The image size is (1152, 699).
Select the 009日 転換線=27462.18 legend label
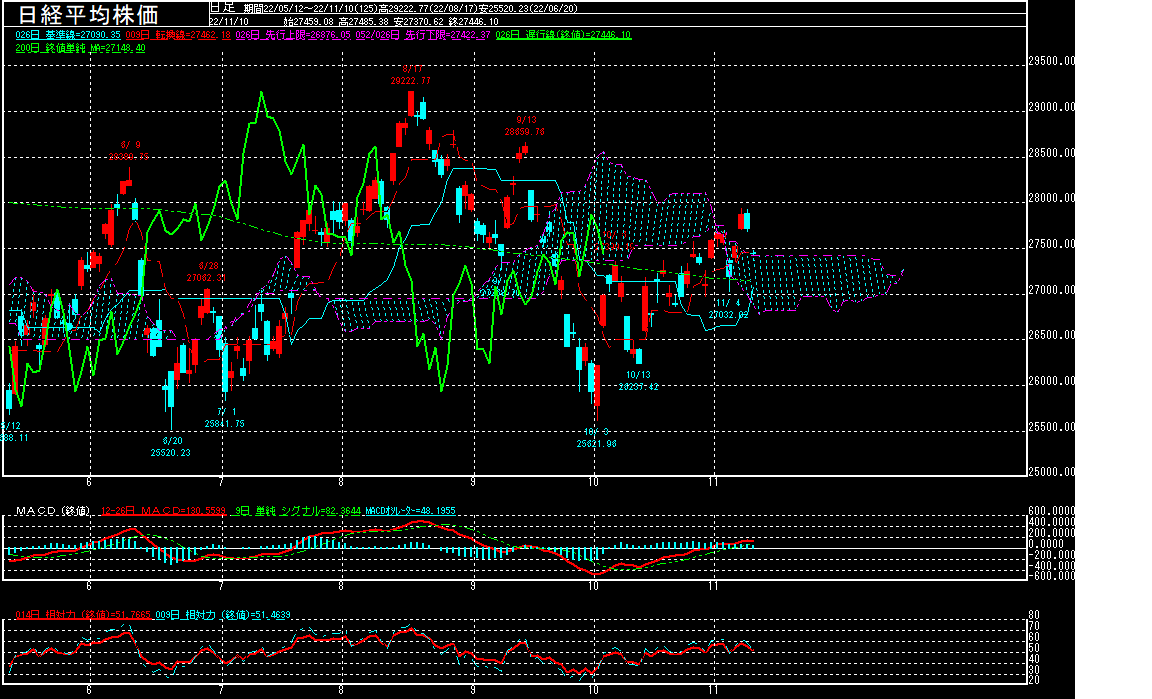tap(178, 35)
